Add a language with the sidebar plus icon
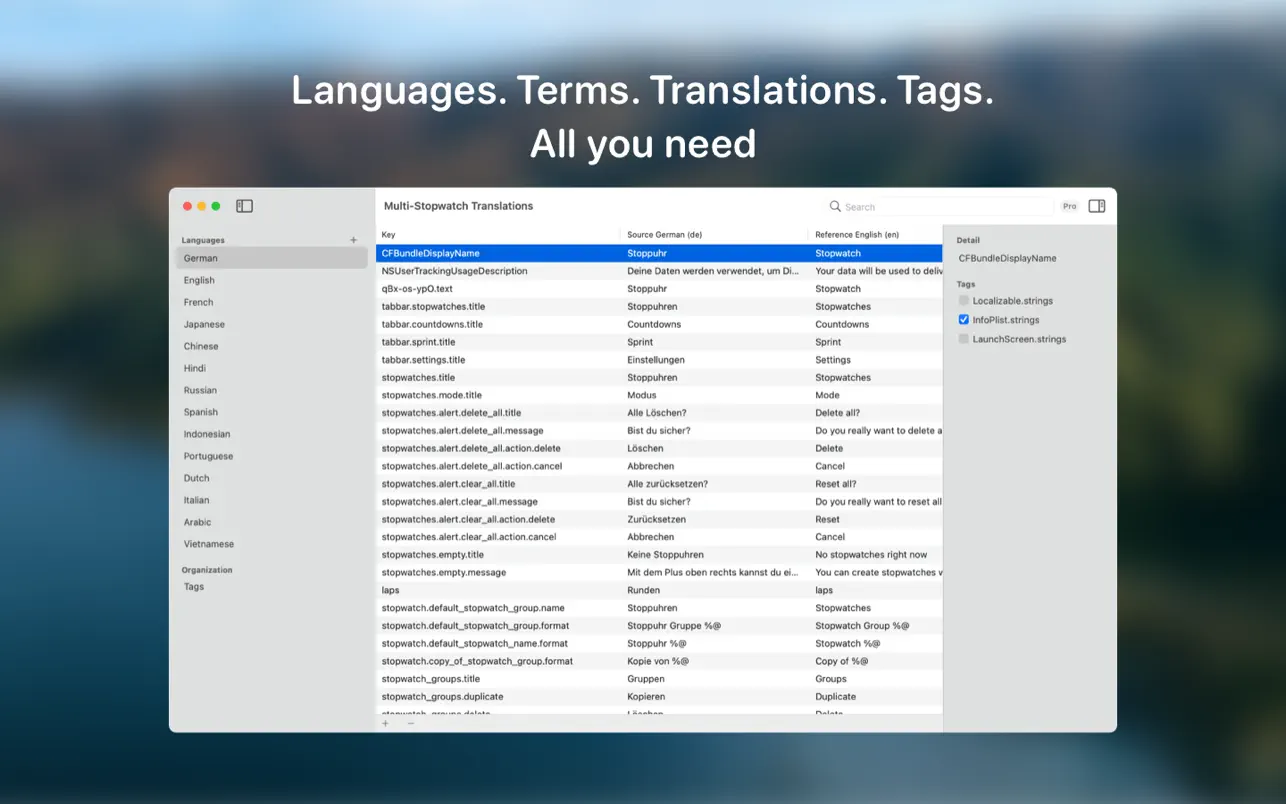 tap(354, 239)
